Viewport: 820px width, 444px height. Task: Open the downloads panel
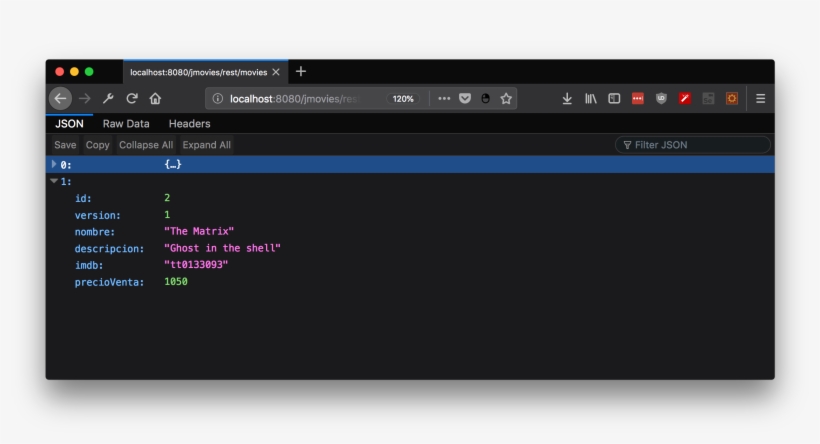pyautogui.click(x=567, y=98)
